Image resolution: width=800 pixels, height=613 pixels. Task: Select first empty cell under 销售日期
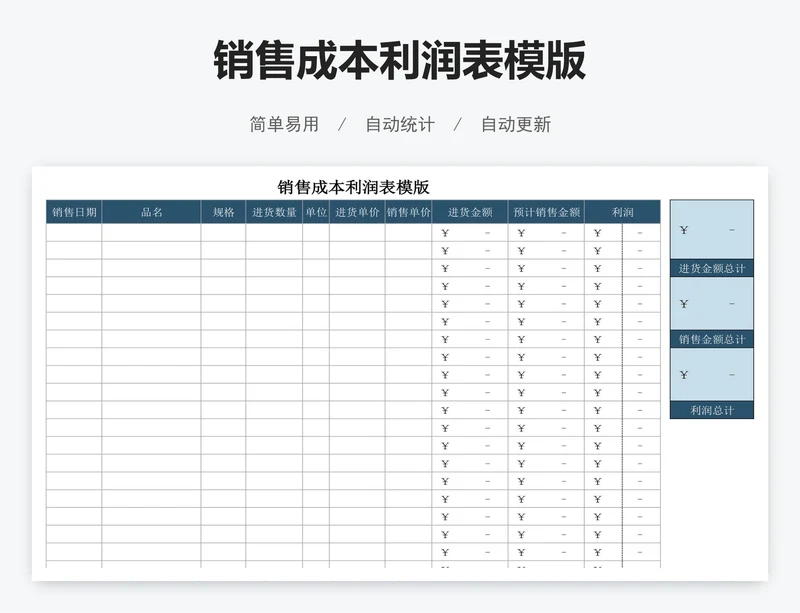pyautogui.click(x=74, y=233)
